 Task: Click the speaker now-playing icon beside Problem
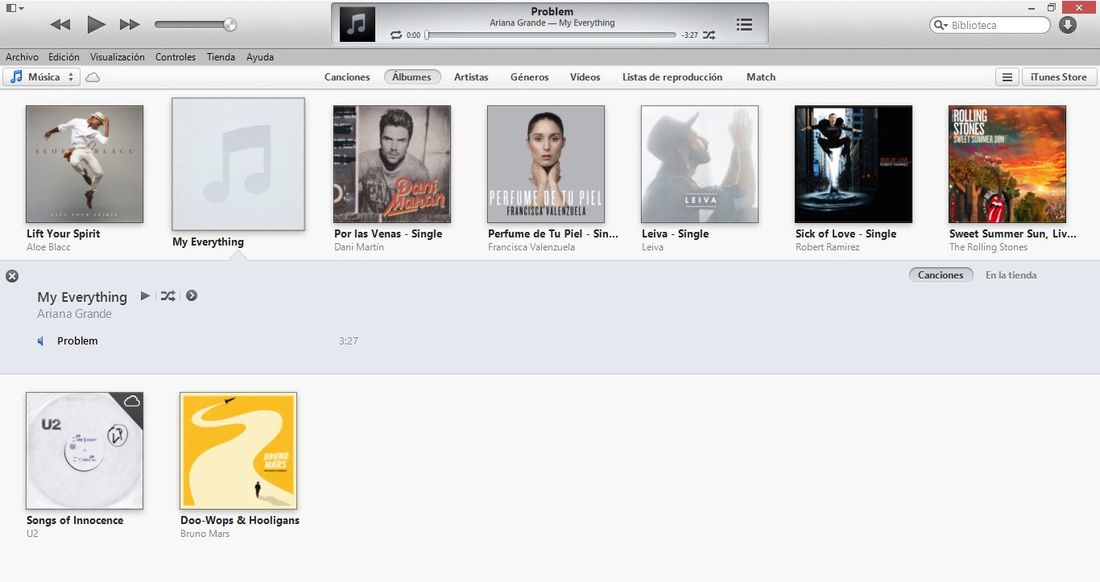pyautogui.click(x=41, y=341)
